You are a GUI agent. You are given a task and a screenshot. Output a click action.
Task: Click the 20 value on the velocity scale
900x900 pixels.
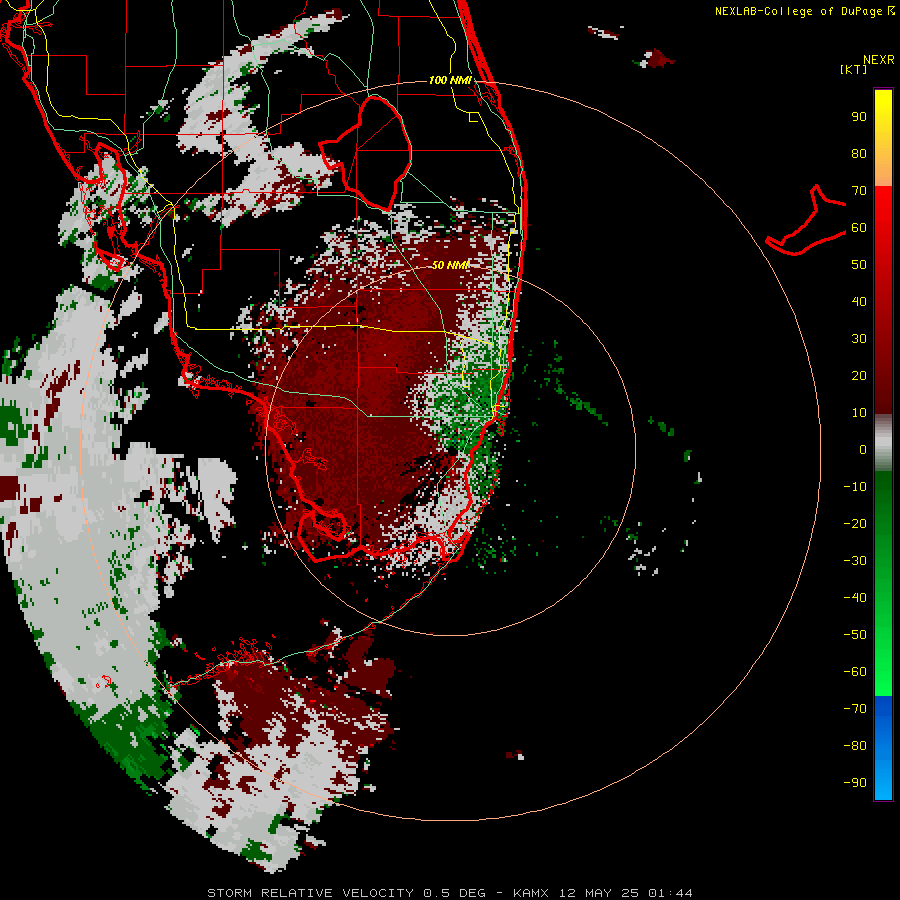859,376
